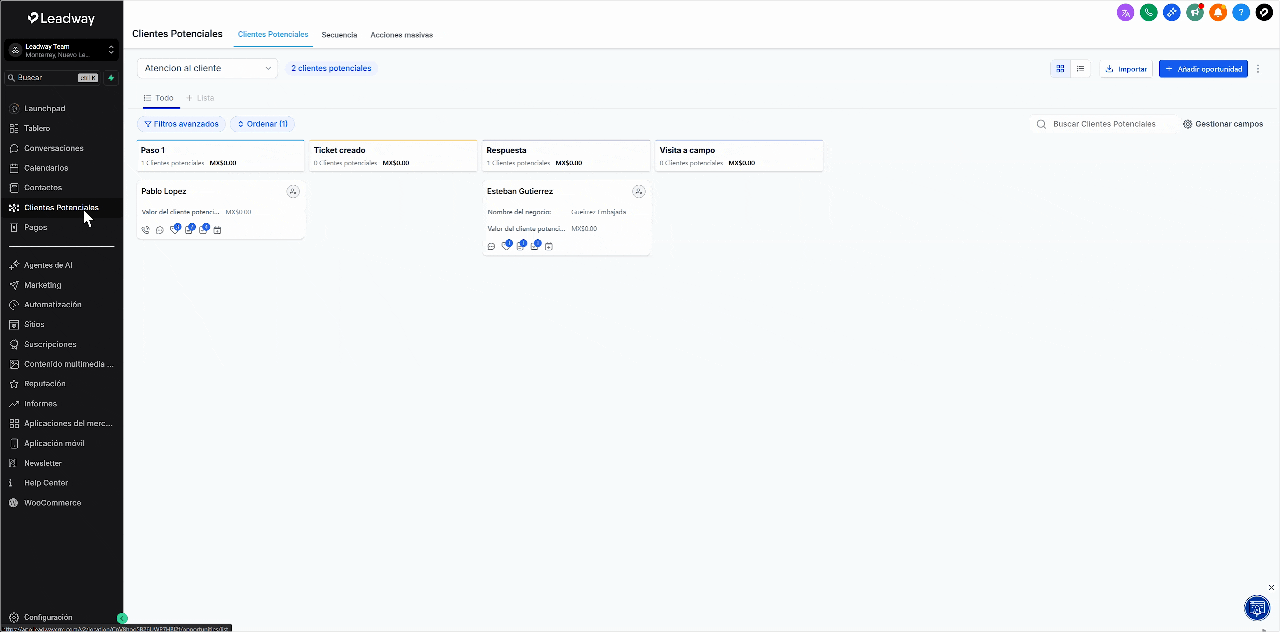Image resolution: width=1280 pixels, height=632 pixels.
Task: Open the Ordenar (1) sort dropdown
Action: [262, 124]
